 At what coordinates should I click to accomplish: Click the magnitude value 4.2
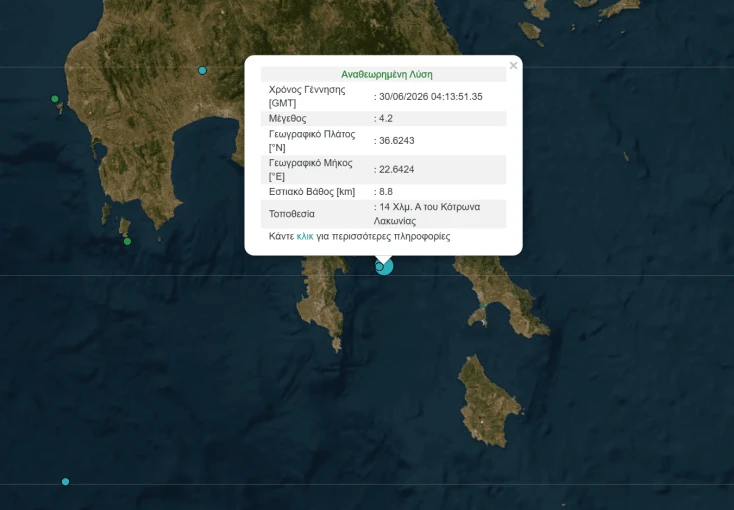coord(386,118)
